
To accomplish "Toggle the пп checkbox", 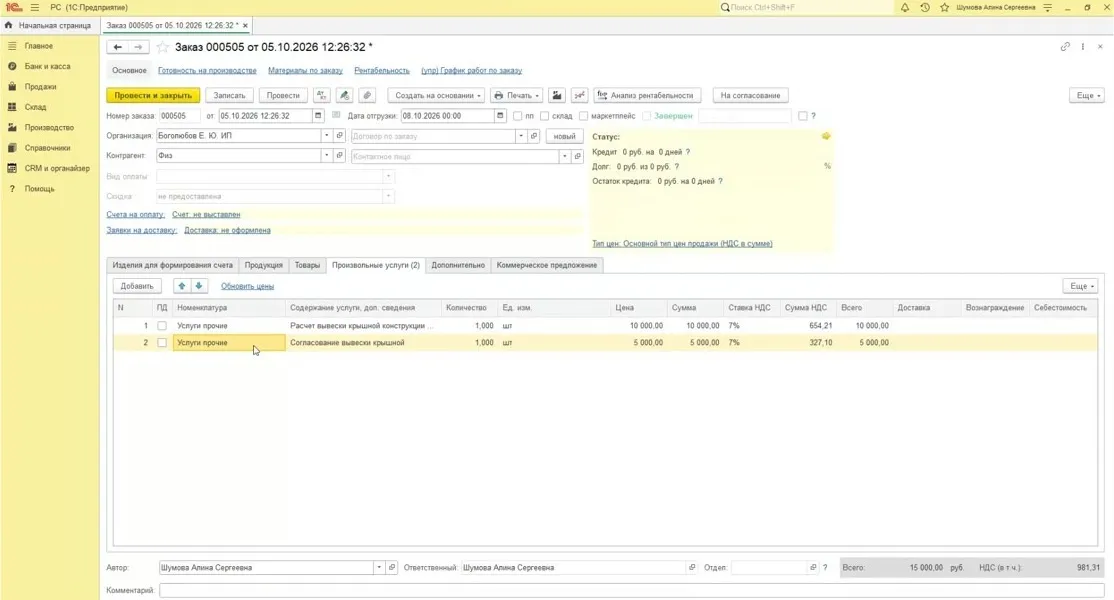I will pos(517,116).
